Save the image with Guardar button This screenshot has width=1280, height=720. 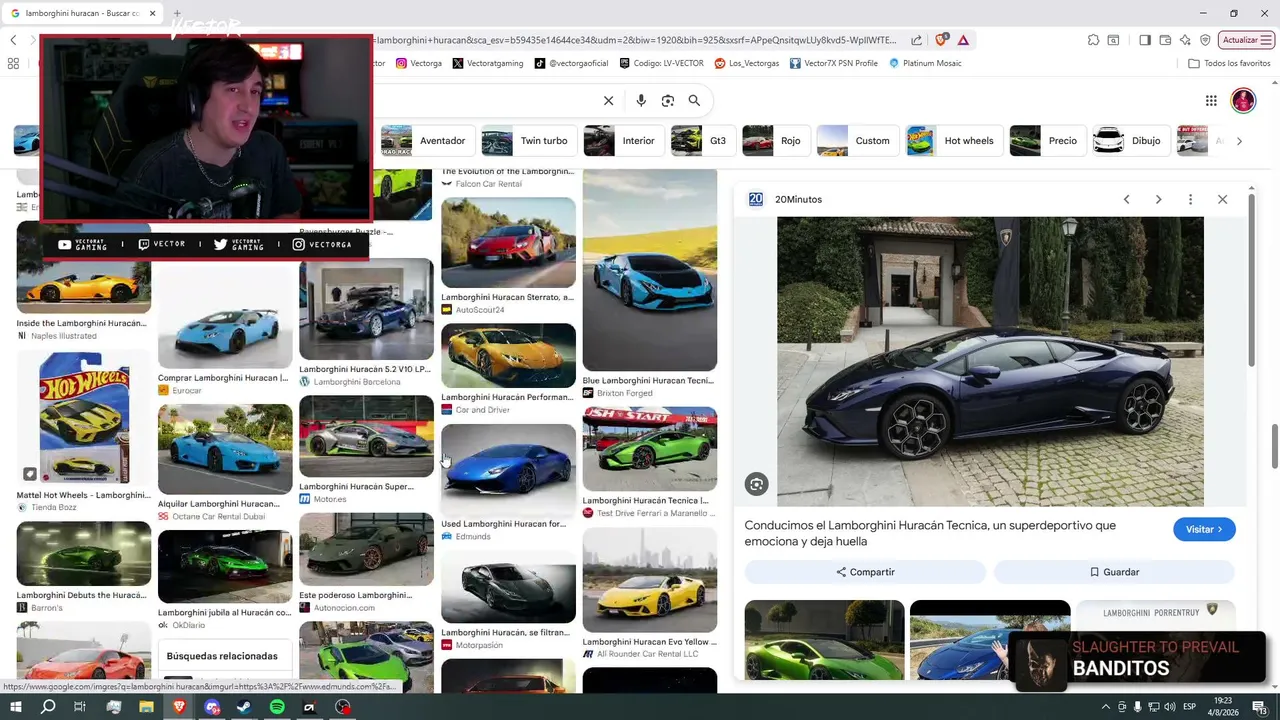tap(1114, 572)
